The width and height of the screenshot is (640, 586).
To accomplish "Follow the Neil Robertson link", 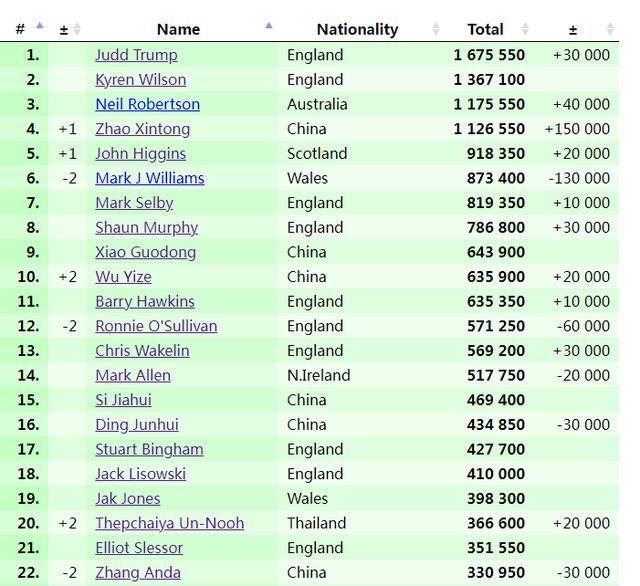I will [147, 104].
